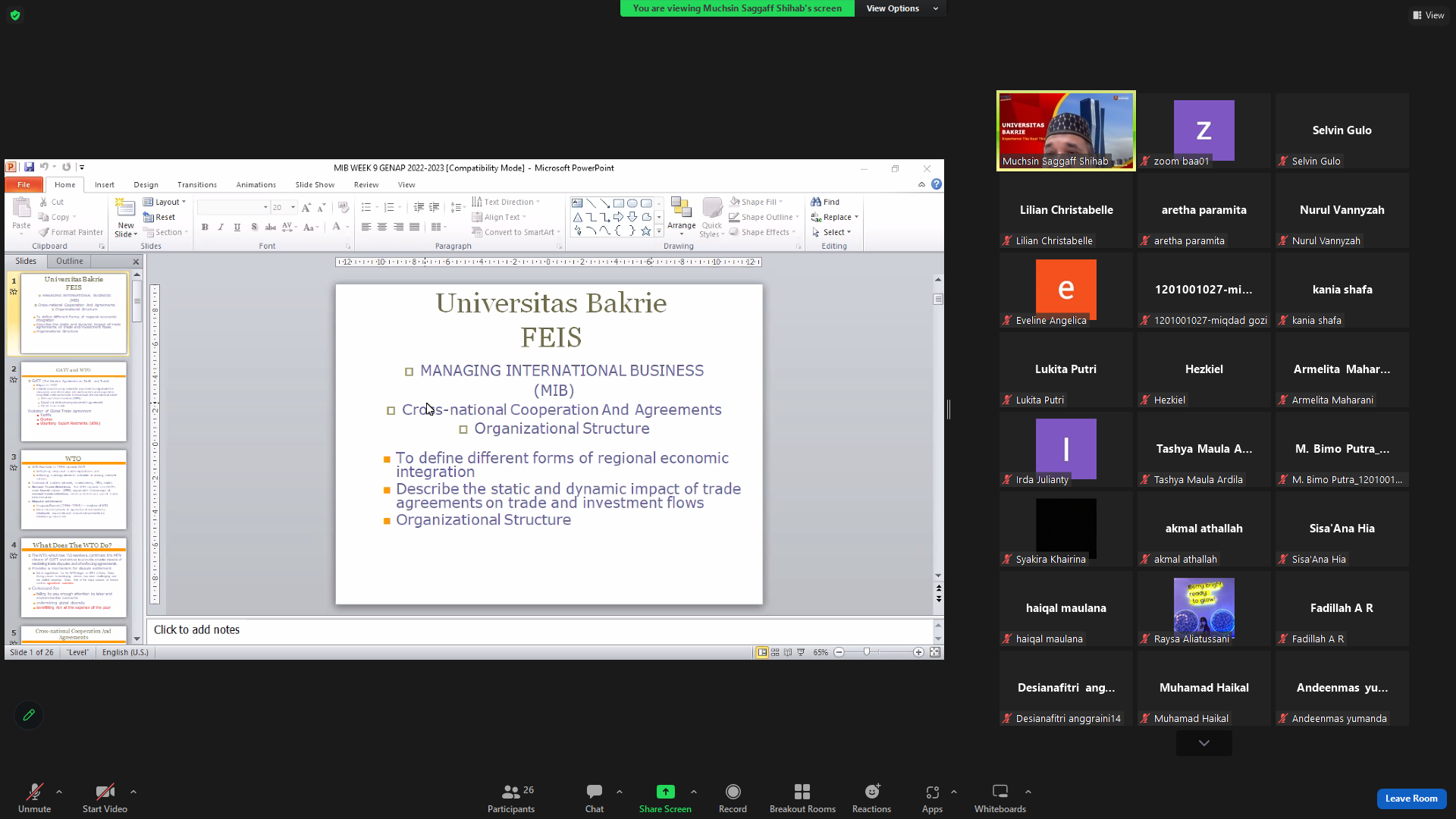Click the Find binoculars button
1456x819 pixels.
pyautogui.click(x=825, y=202)
